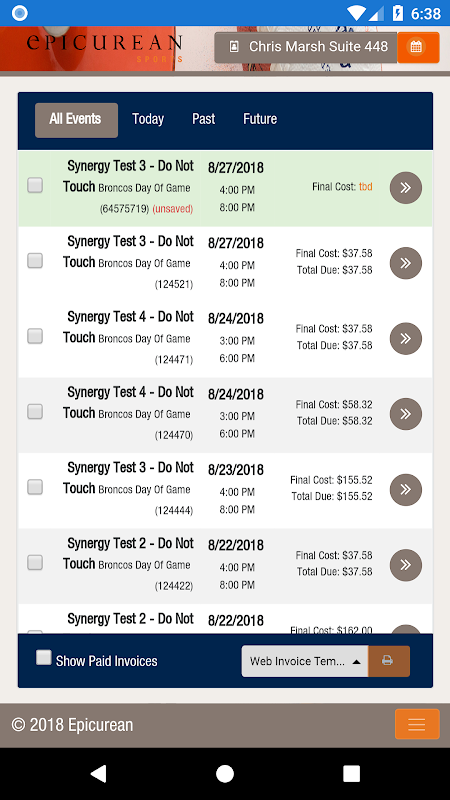Print invoices with the printer icon
Screen dimensions: 450x800
[x=389, y=661]
